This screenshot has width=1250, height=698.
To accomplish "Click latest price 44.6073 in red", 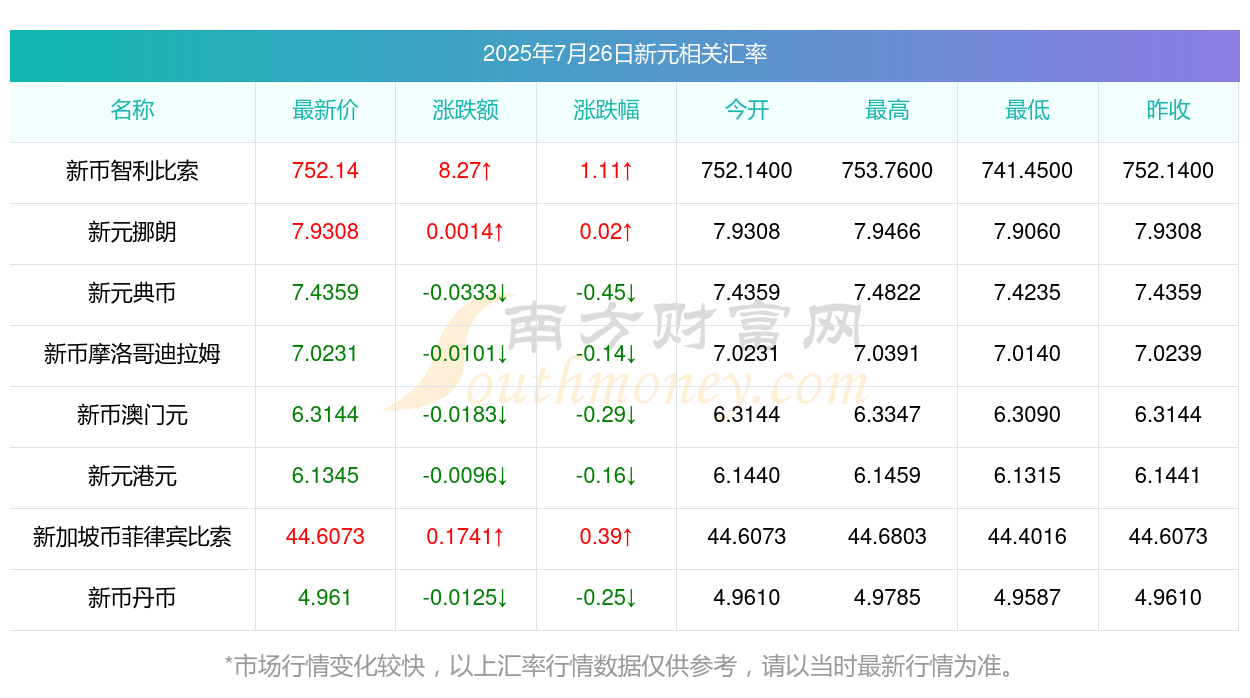I will pyautogui.click(x=325, y=537).
